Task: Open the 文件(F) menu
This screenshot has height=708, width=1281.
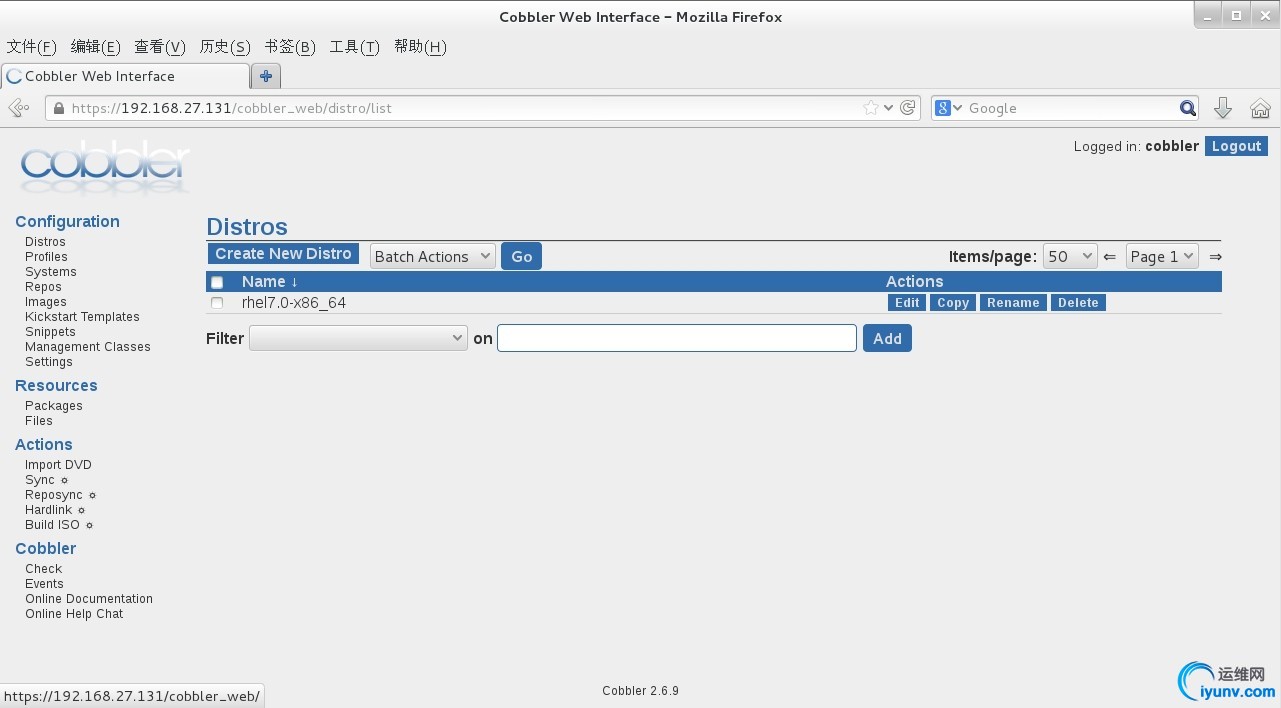Action: [32, 47]
